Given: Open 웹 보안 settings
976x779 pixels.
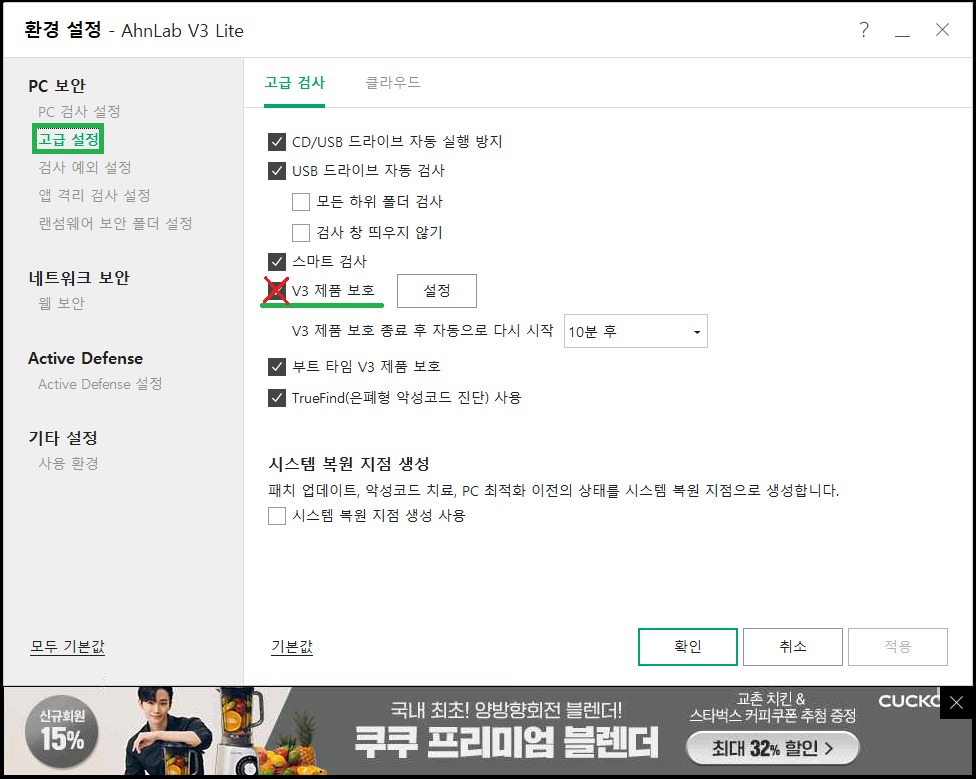Looking at the screenshot, I should [61, 304].
